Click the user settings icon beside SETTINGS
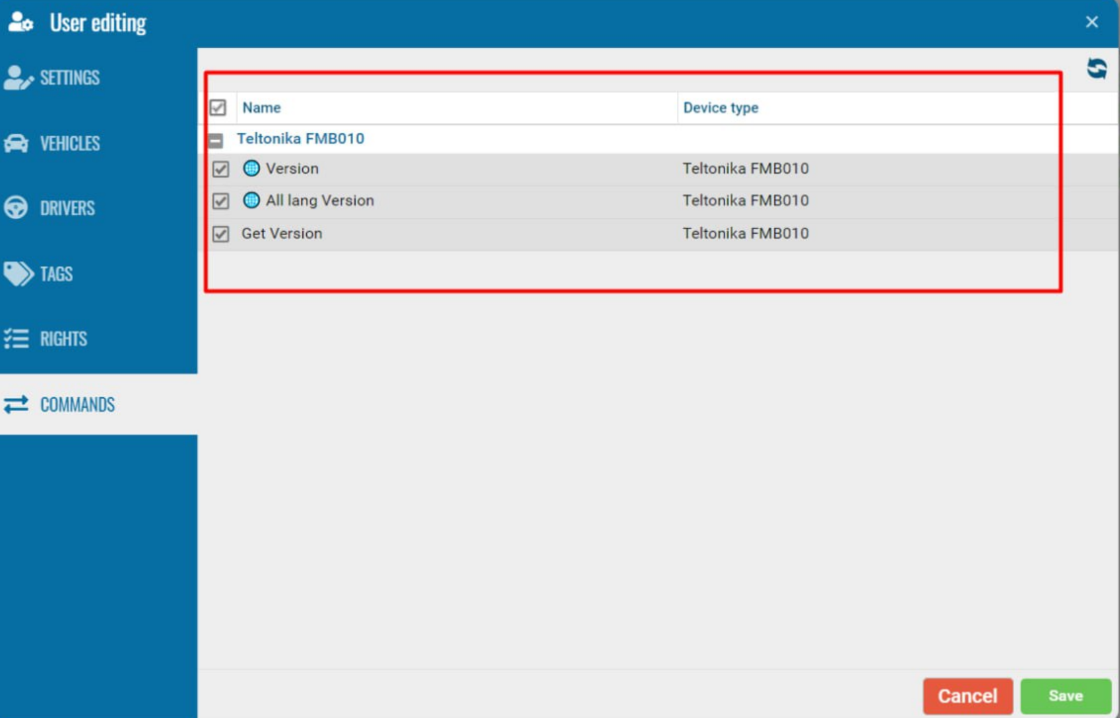This screenshot has height=718, width=1120. tap(18, 77)
